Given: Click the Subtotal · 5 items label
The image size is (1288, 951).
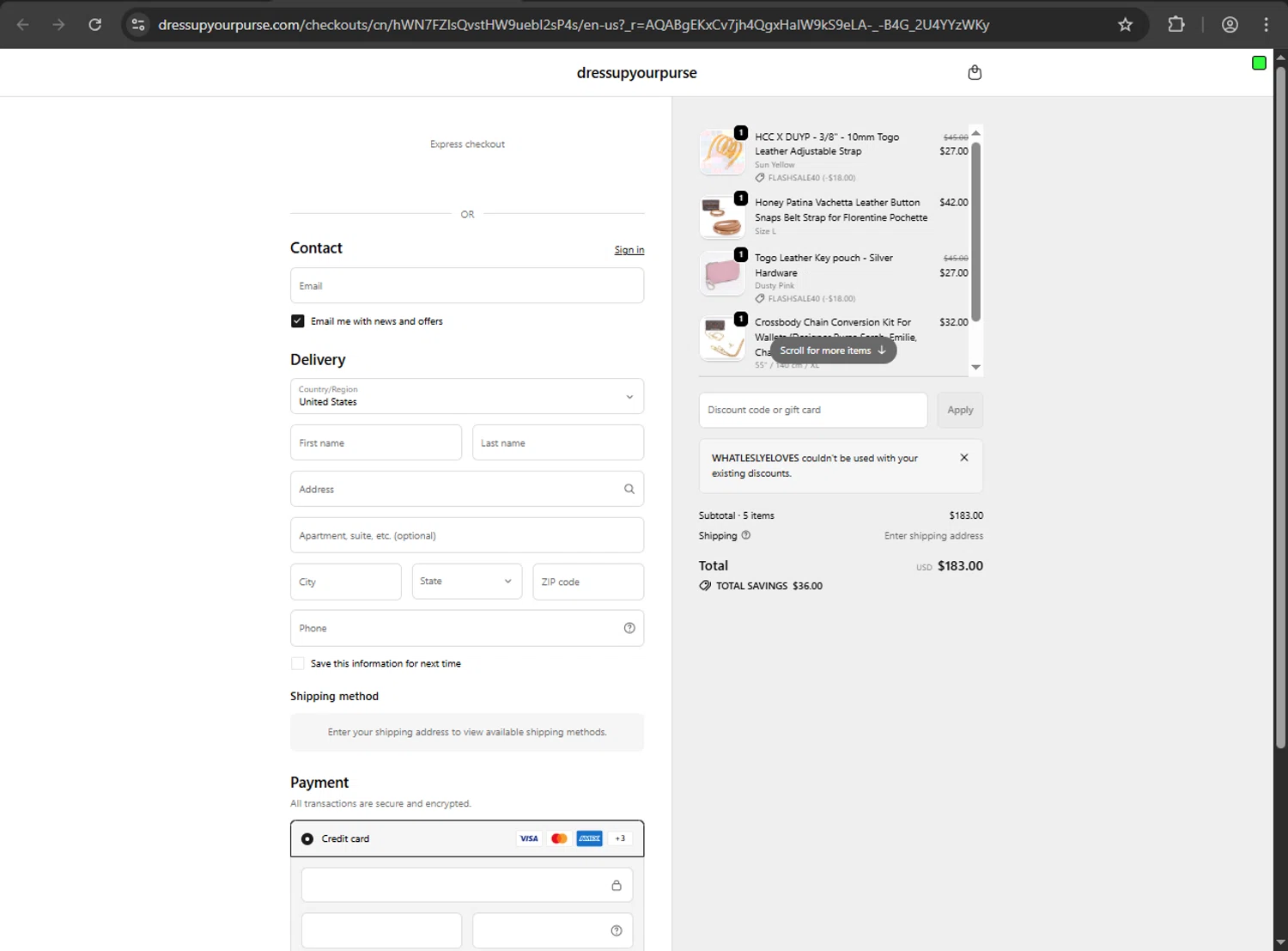Looking at the screenshot, I should pyautogui.click(x=737, y=515).
